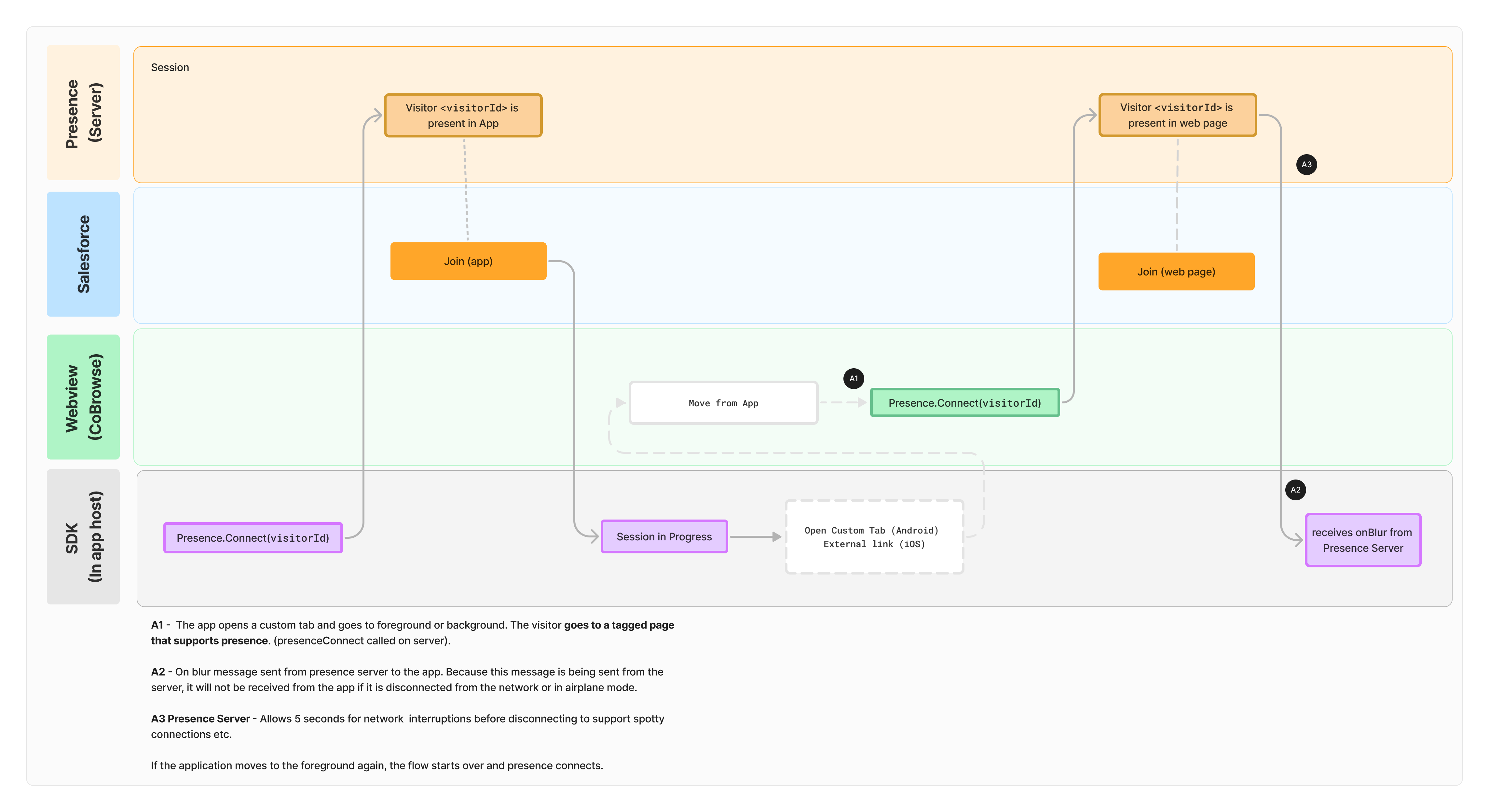Click the Open Custom Tab (Android) node
Viewport: 1489px width, 812px height.
point(873,537)
